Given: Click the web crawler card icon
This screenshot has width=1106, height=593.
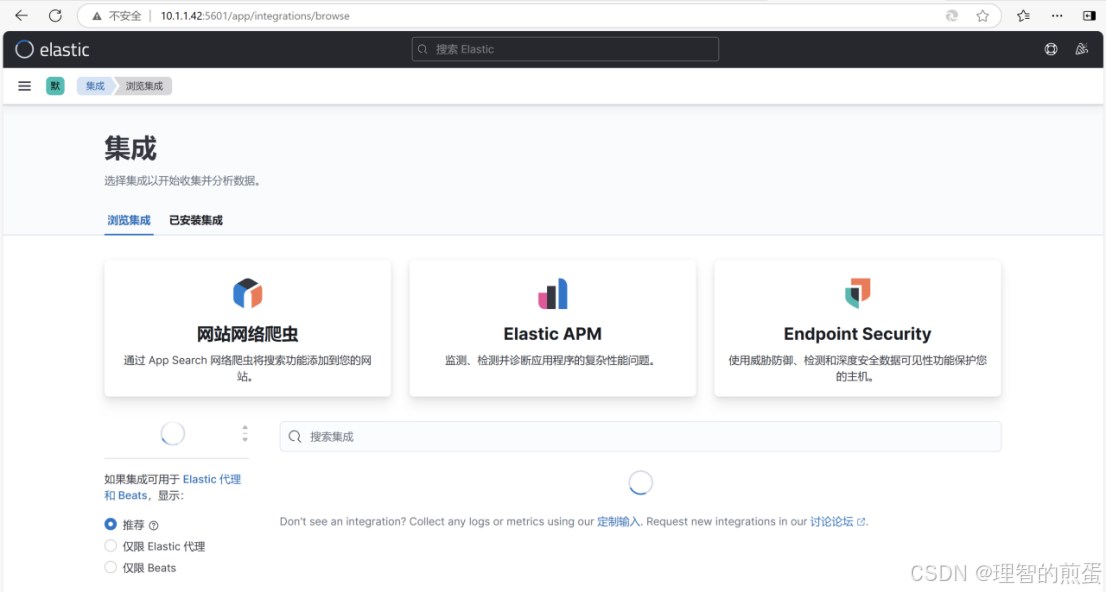Looking at the screenshot, I should [x=248, y=293].
